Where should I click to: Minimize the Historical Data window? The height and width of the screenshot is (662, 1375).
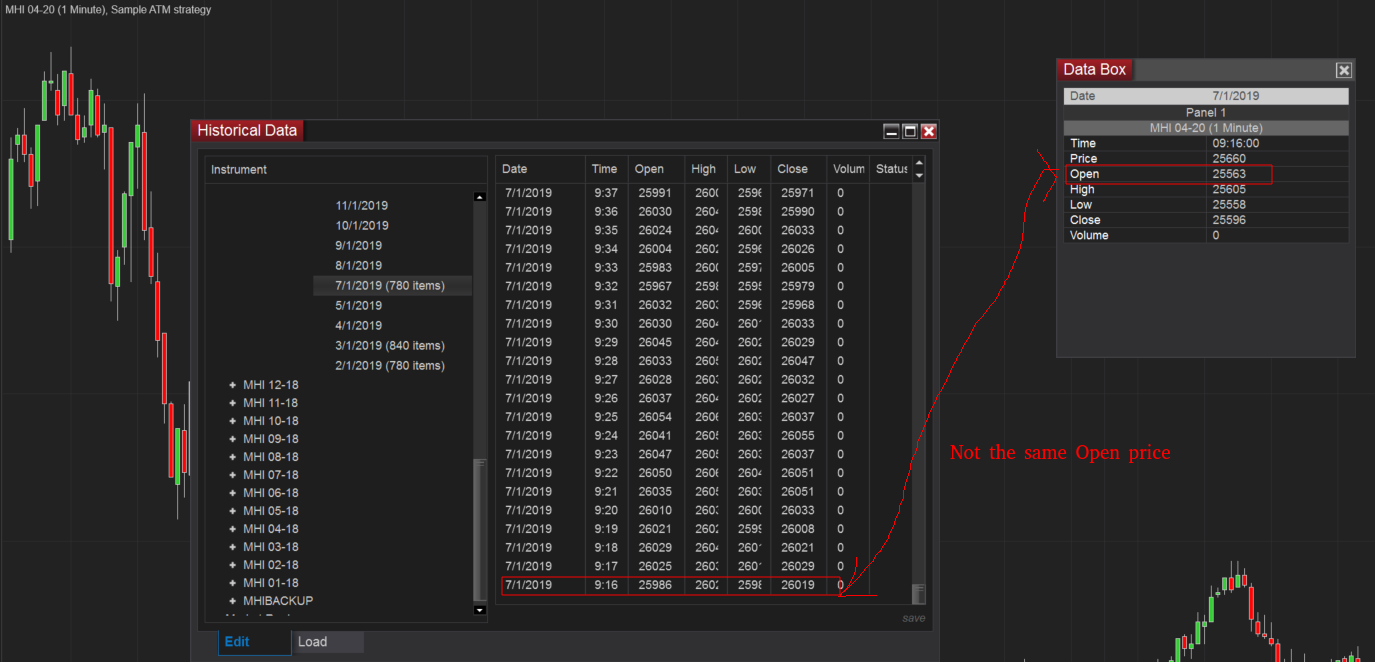891,131
